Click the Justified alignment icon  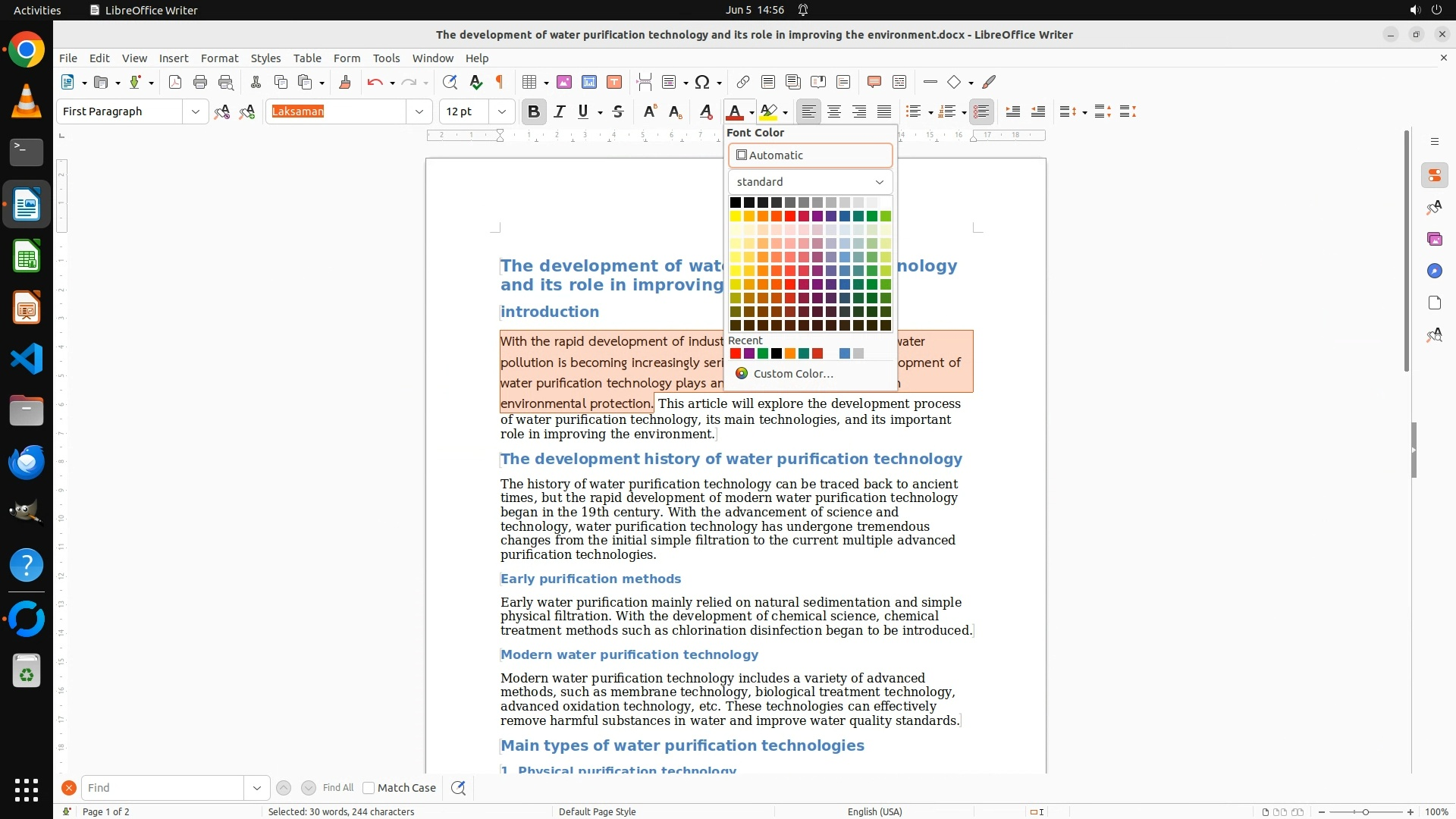pos(884,111)
